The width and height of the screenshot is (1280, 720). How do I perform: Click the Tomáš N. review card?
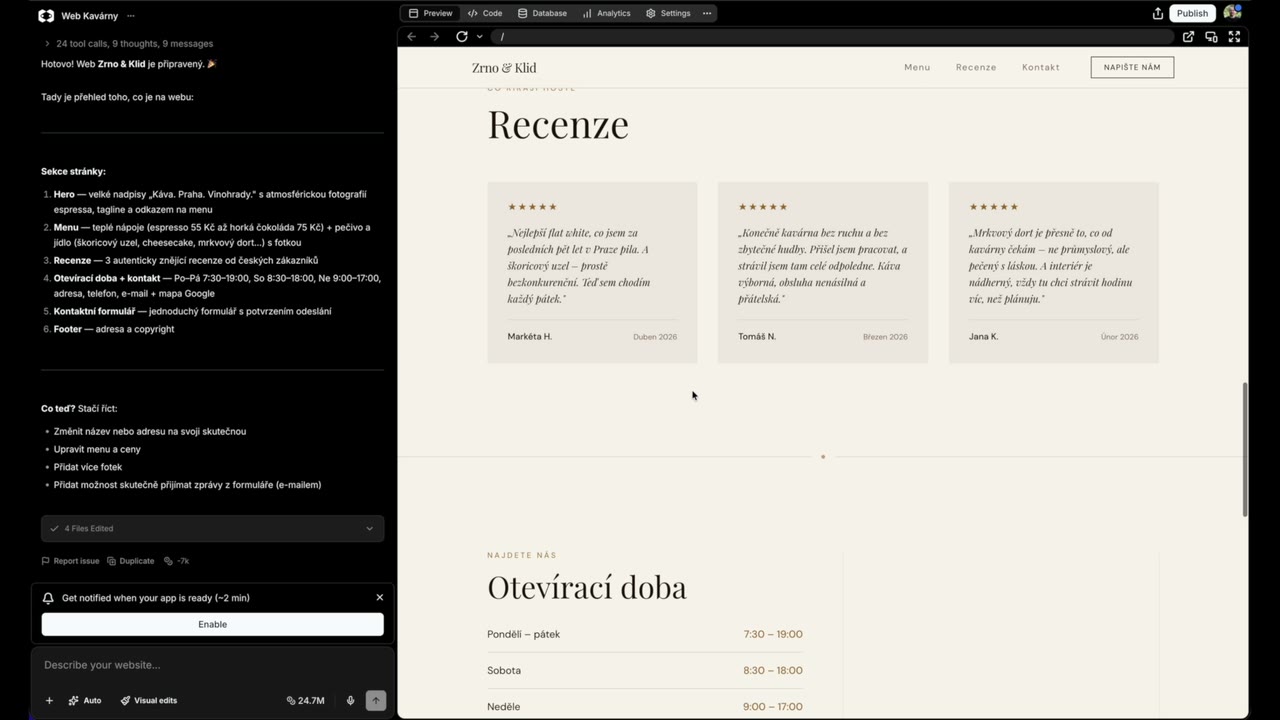click(823, 272)
